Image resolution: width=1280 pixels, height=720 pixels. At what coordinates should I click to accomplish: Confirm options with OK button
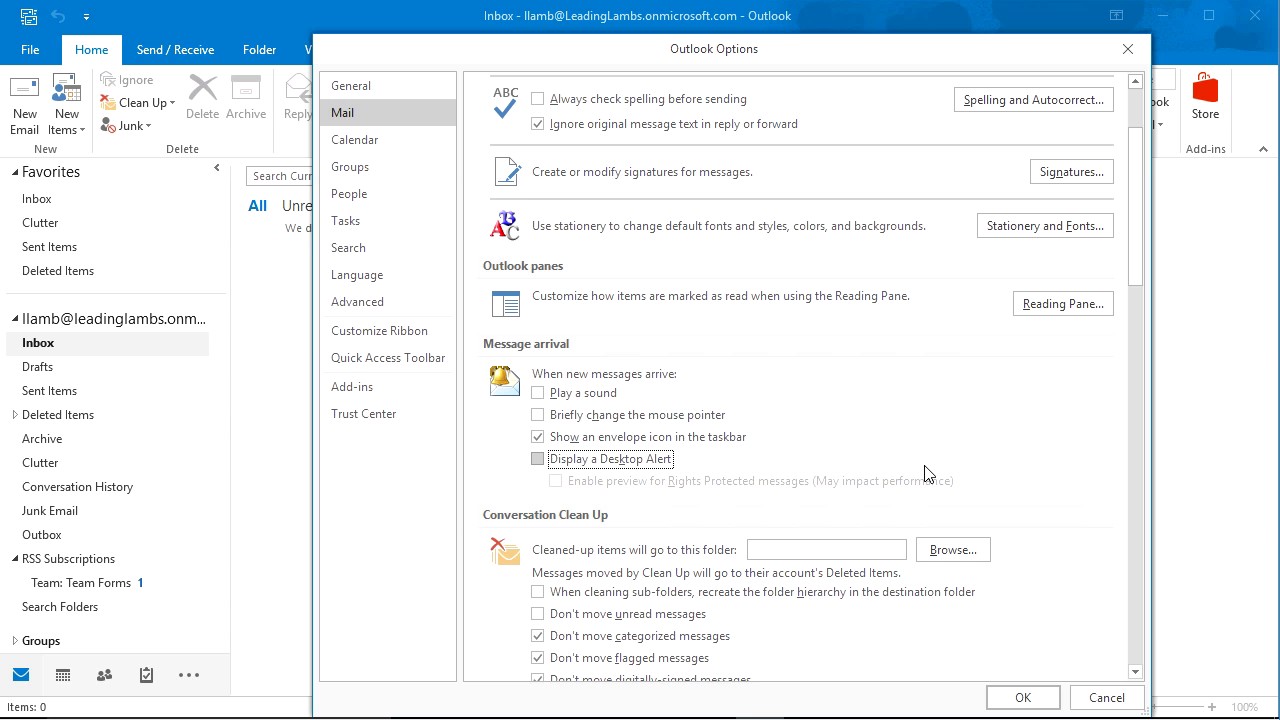(1023, 698)
